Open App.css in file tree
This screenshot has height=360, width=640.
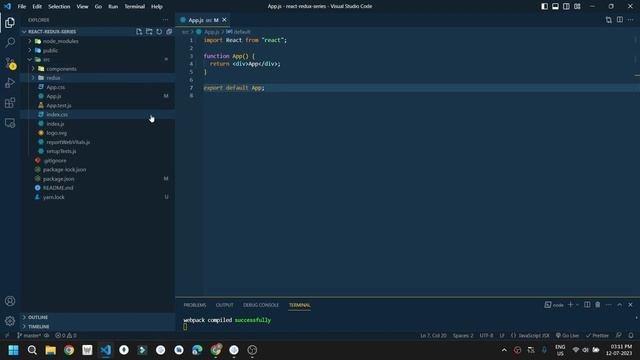tap(56, 87)
